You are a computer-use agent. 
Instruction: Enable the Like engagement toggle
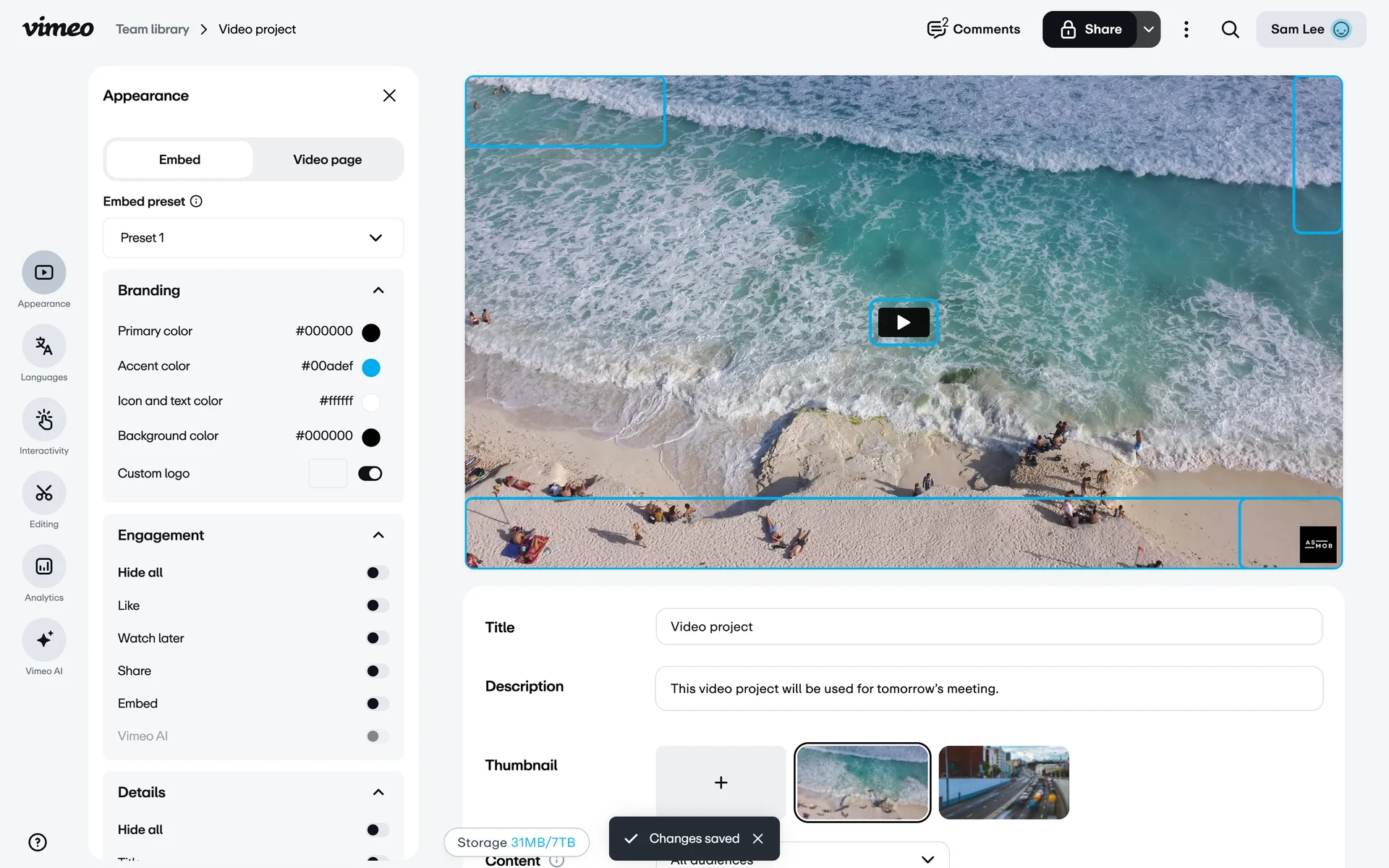[x=377, y=605]
